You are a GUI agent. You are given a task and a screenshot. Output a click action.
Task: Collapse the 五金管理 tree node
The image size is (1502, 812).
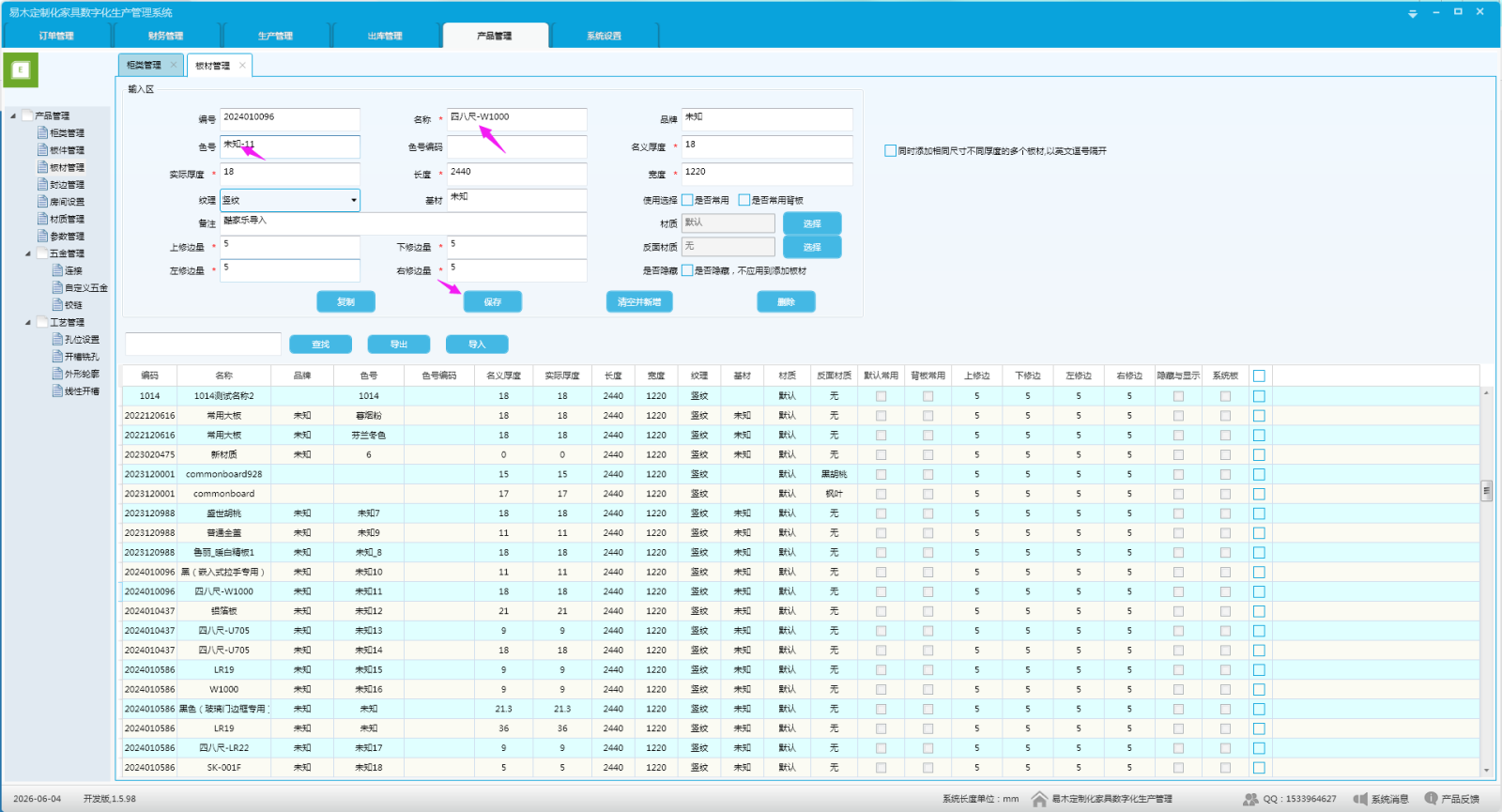tap(28, 253)
